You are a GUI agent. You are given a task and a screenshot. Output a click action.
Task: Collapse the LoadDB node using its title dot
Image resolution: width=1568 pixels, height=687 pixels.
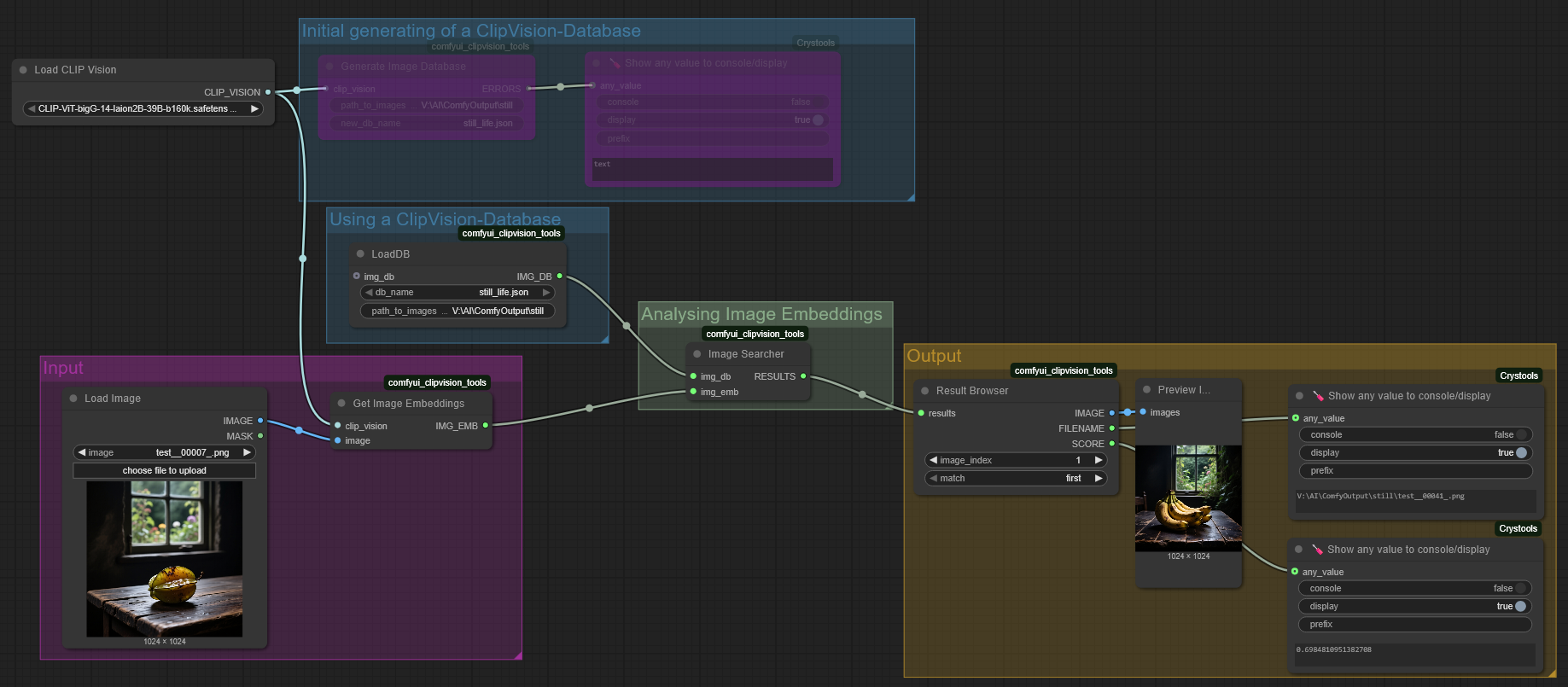[x=360, y=254]
